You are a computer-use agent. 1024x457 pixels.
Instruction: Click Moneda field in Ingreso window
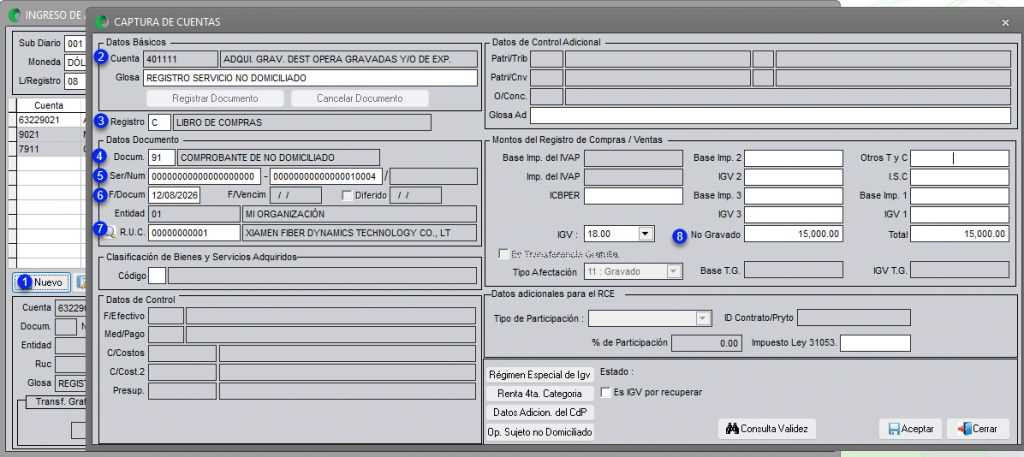point(75,63)
